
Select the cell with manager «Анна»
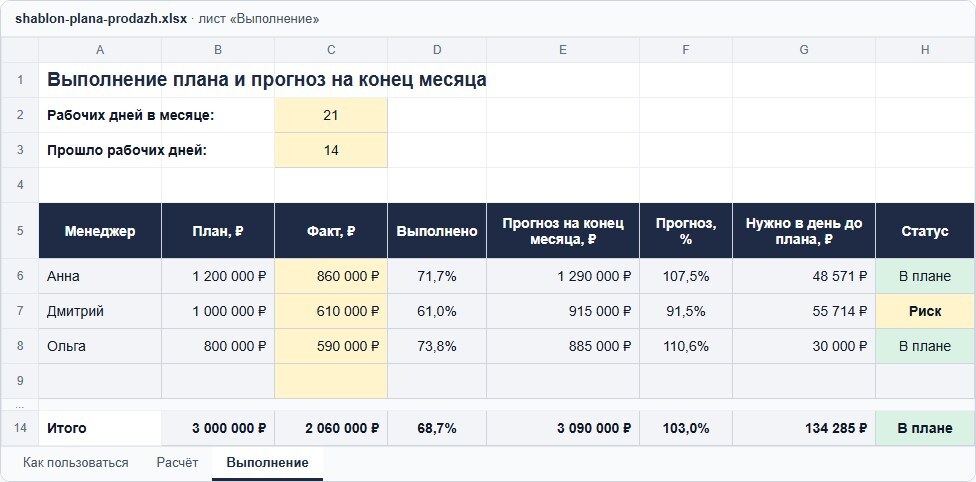pos(100,276)
